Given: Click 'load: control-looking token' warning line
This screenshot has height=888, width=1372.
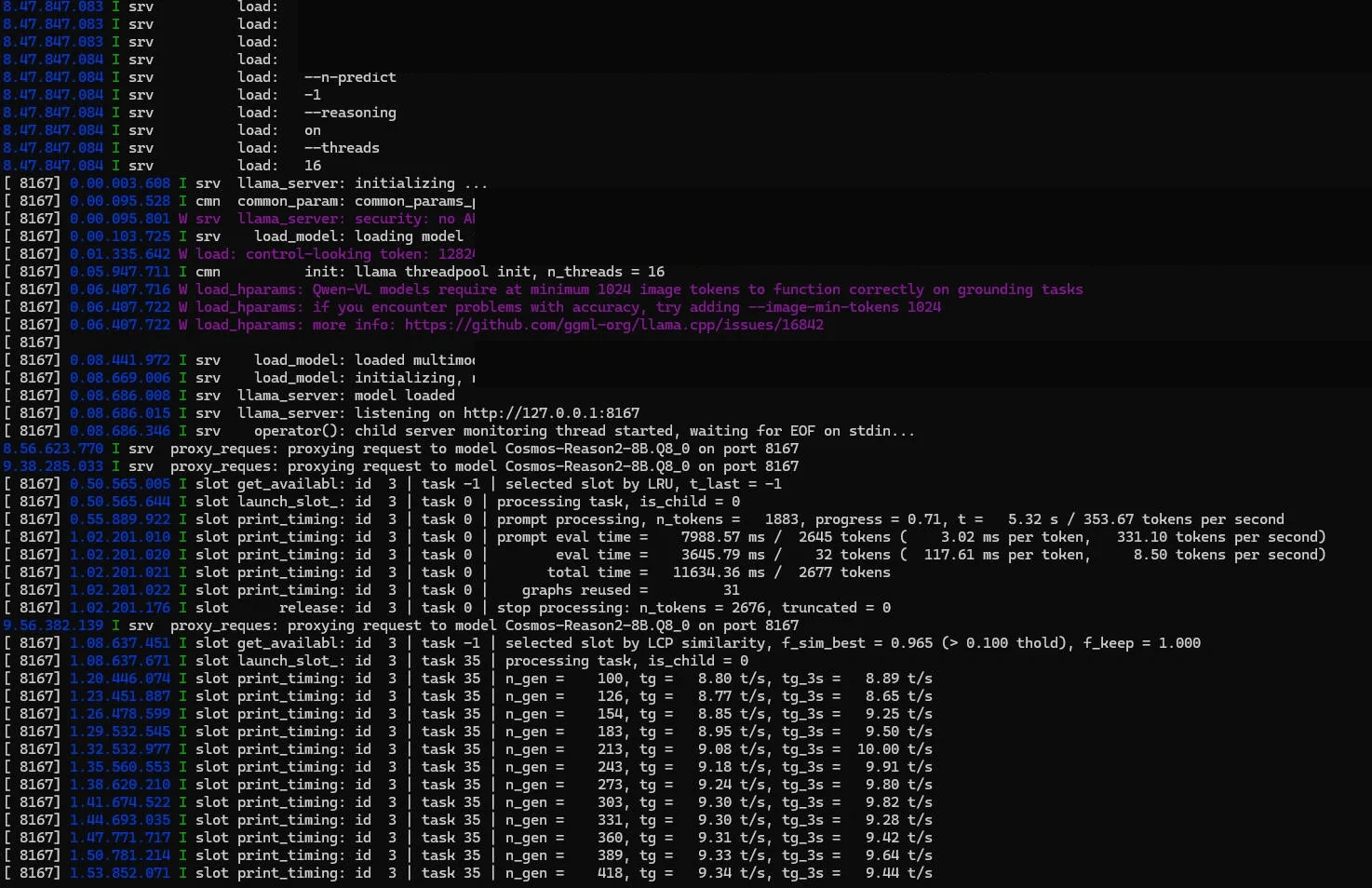Looking at the screenshot, I should [335, 254].
